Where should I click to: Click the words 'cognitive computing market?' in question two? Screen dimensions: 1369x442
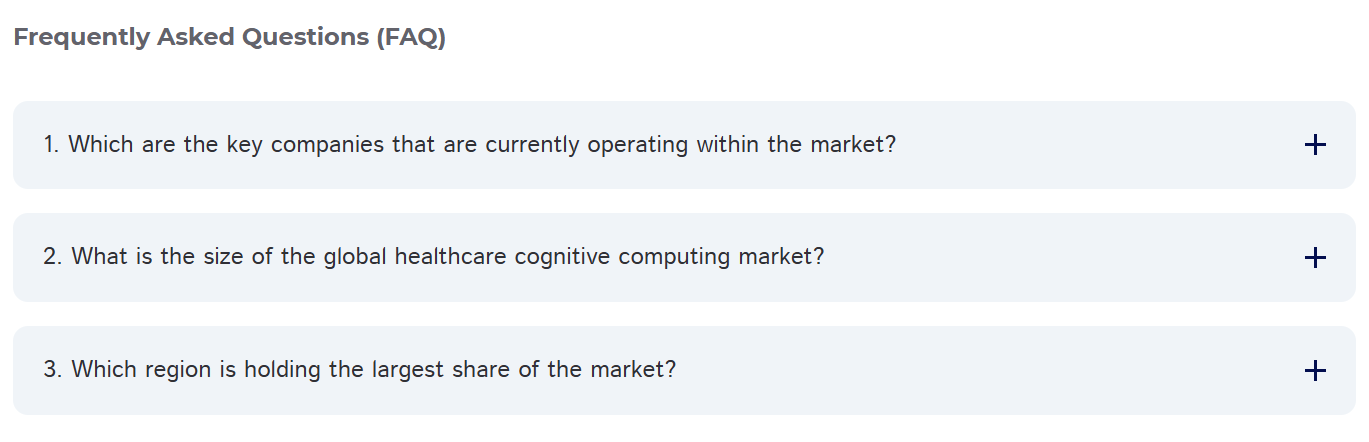point(669,257)
